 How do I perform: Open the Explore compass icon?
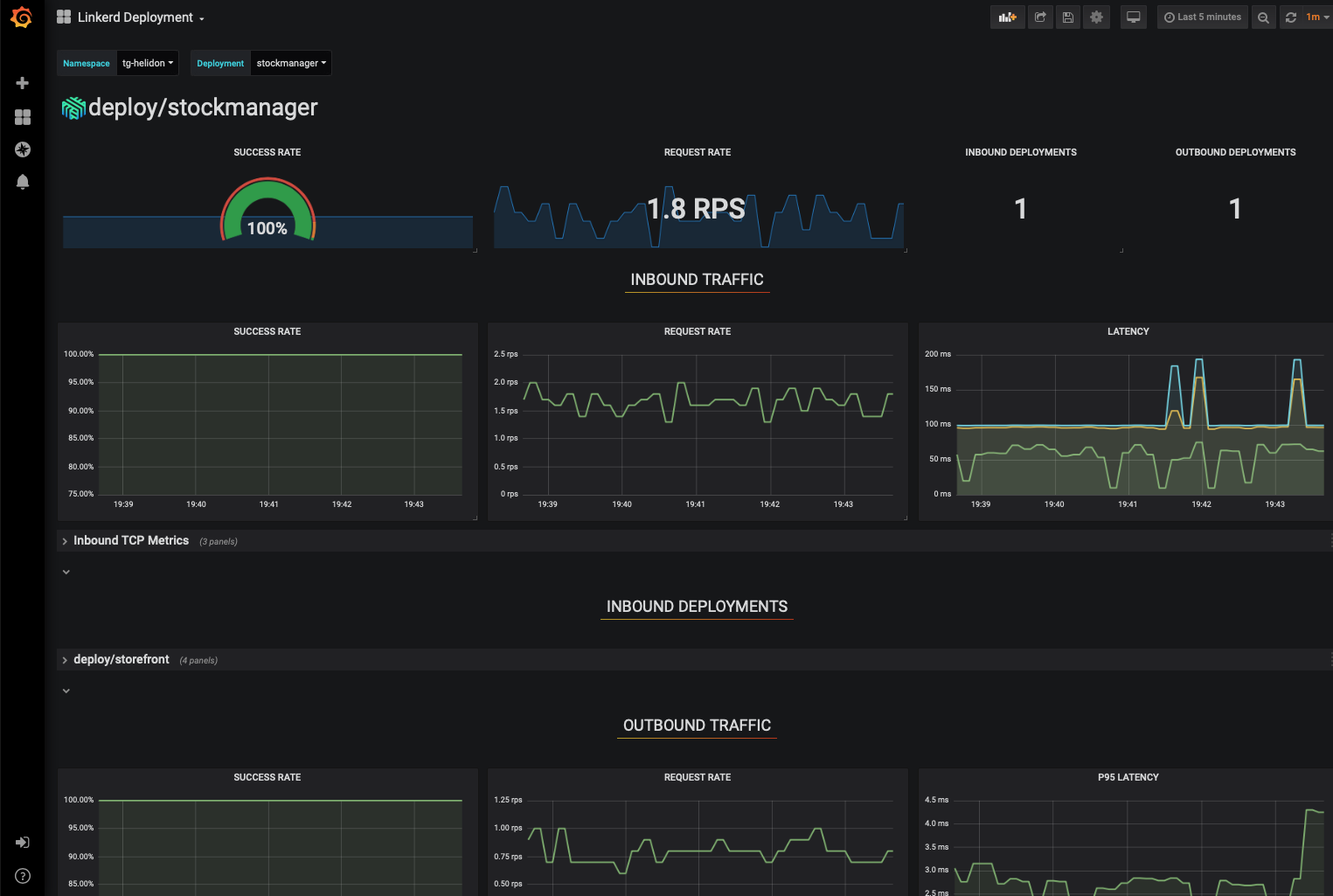(23, 149)
